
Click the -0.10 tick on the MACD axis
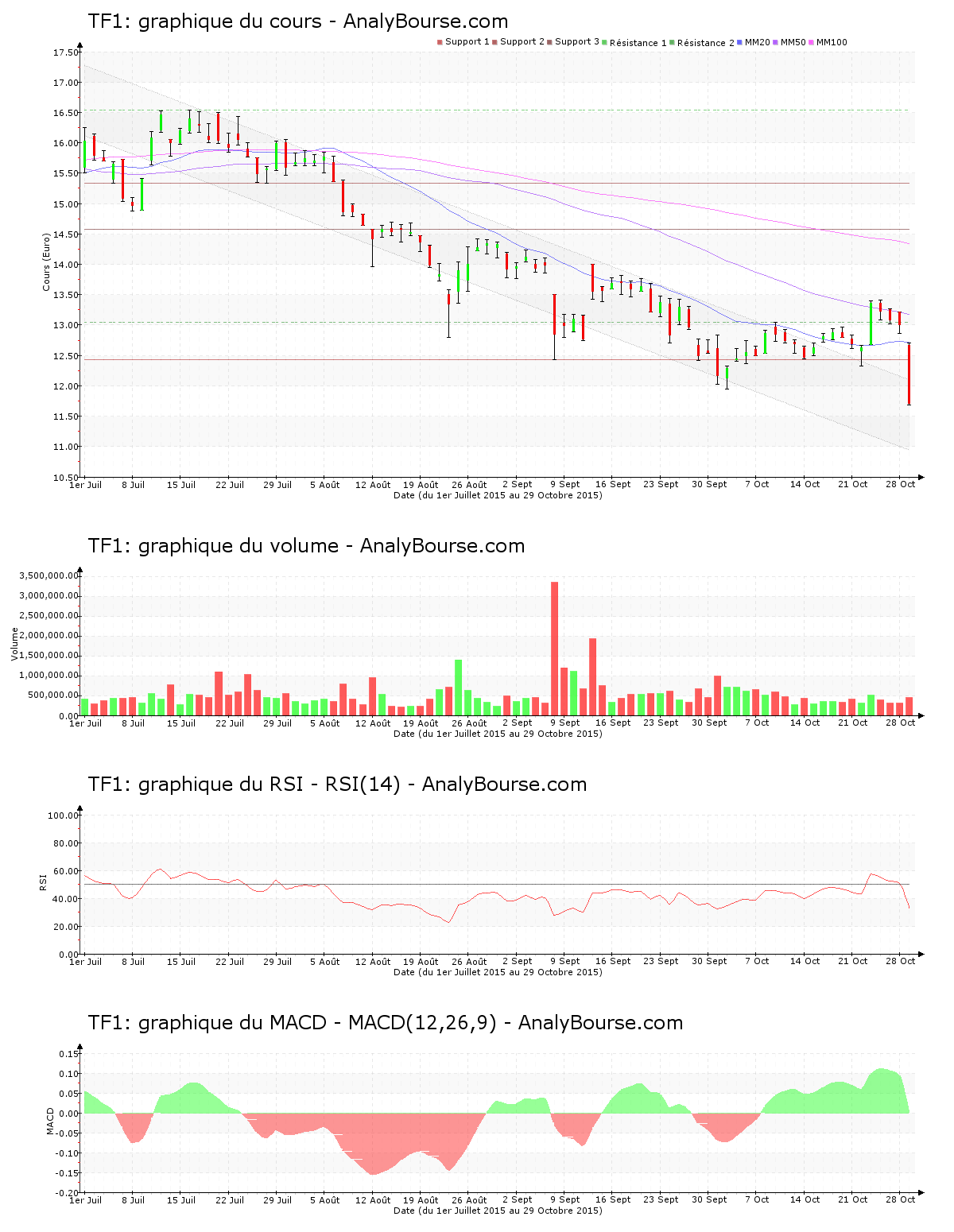click(x=68, y=1153)
